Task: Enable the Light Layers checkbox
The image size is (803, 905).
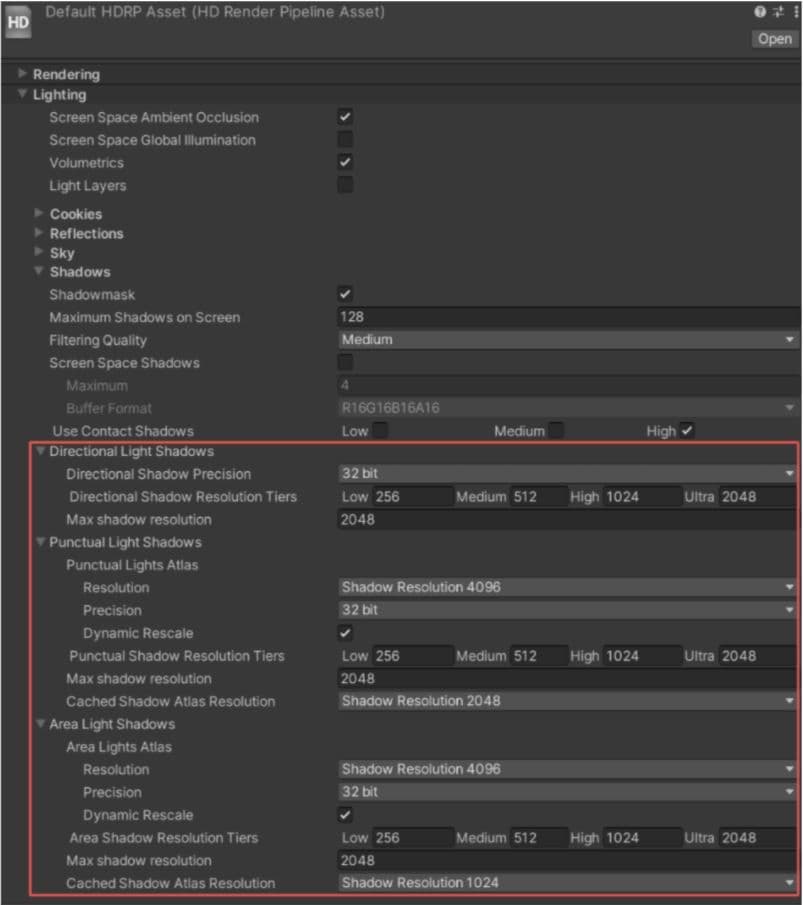Action: 345,185
